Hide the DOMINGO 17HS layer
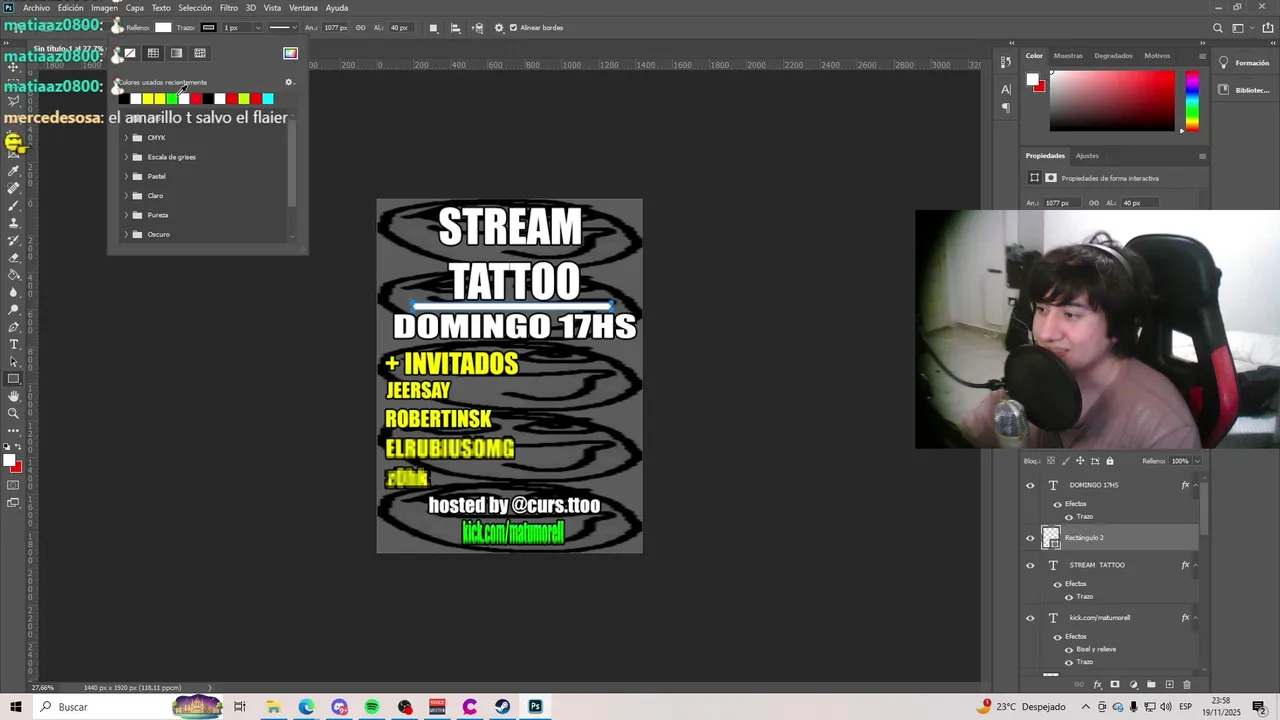 click(x=1030, y=485)
